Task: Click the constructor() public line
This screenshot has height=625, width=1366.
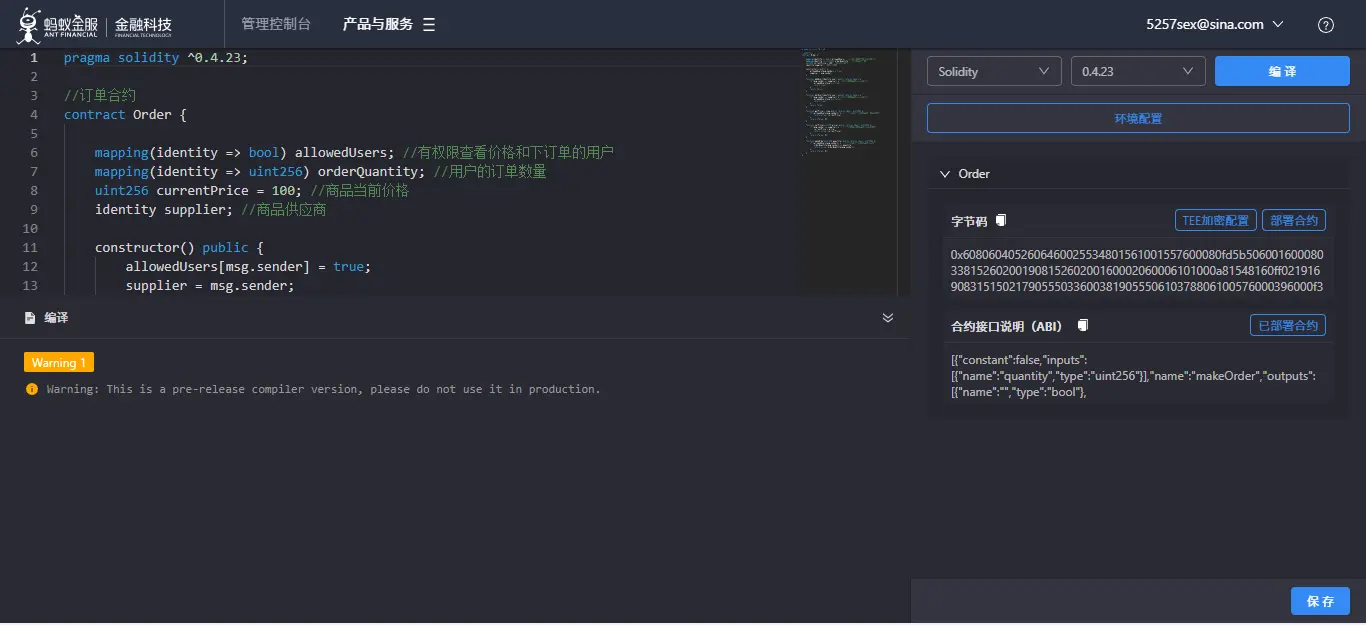Action: coord(179,248)
